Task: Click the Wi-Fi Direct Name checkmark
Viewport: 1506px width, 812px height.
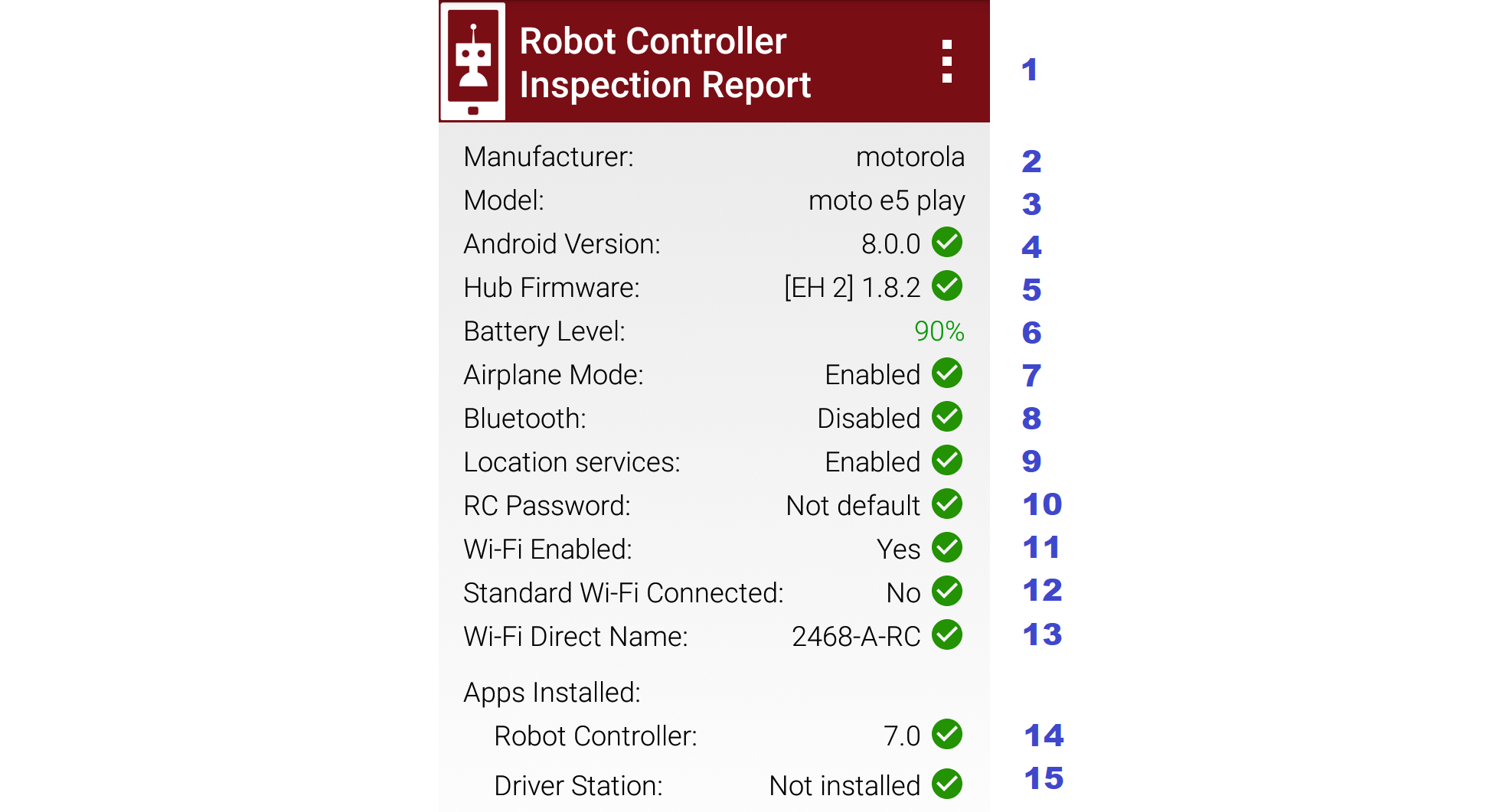Action: click(x=947, y=635)
